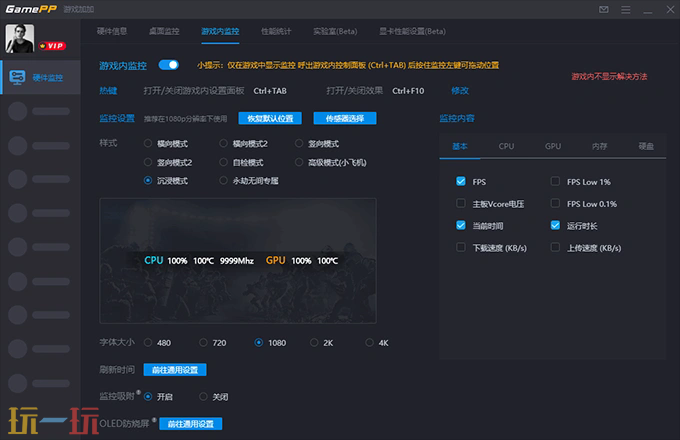Viewport: 680px width, 440px height.
Task: Enable the FPS Low 0.1% checkbox
Action: 555,203
